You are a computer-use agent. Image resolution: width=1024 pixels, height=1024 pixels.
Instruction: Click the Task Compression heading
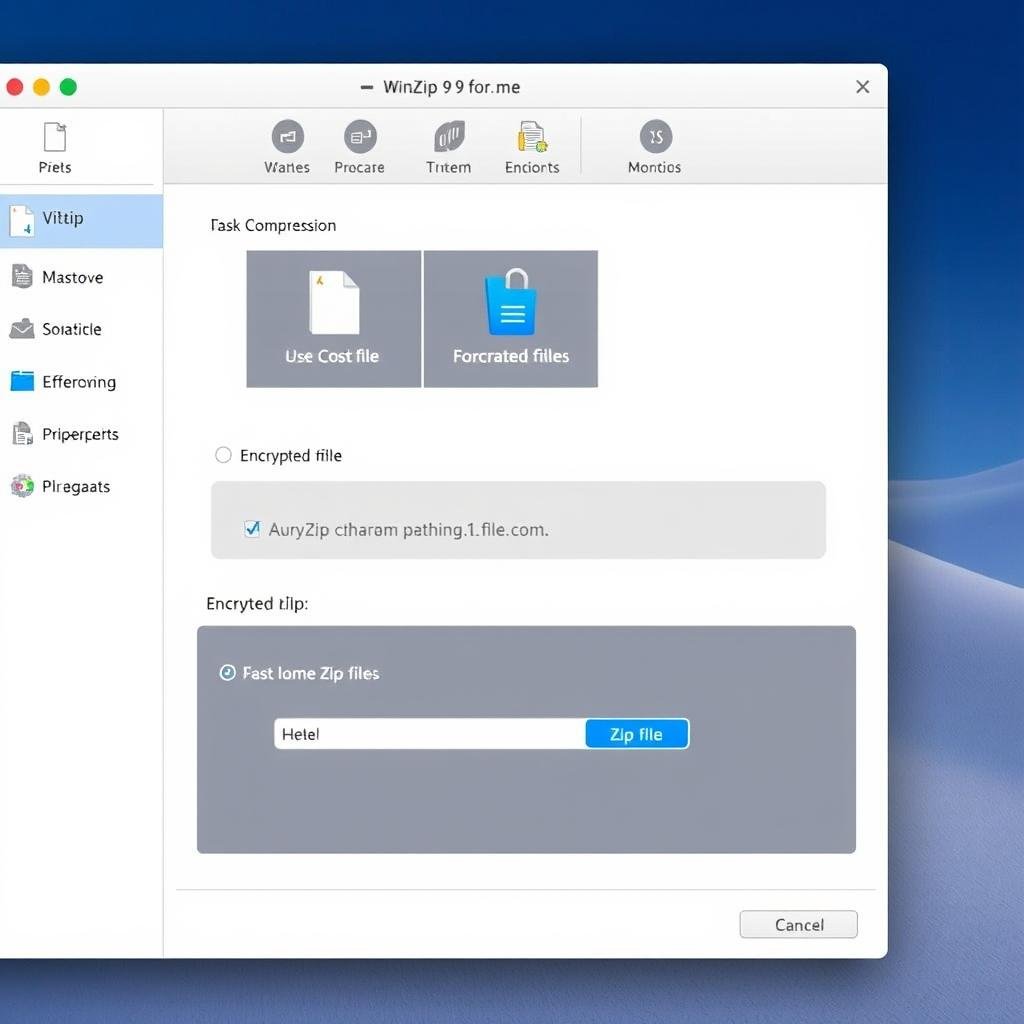coord(273,225)
